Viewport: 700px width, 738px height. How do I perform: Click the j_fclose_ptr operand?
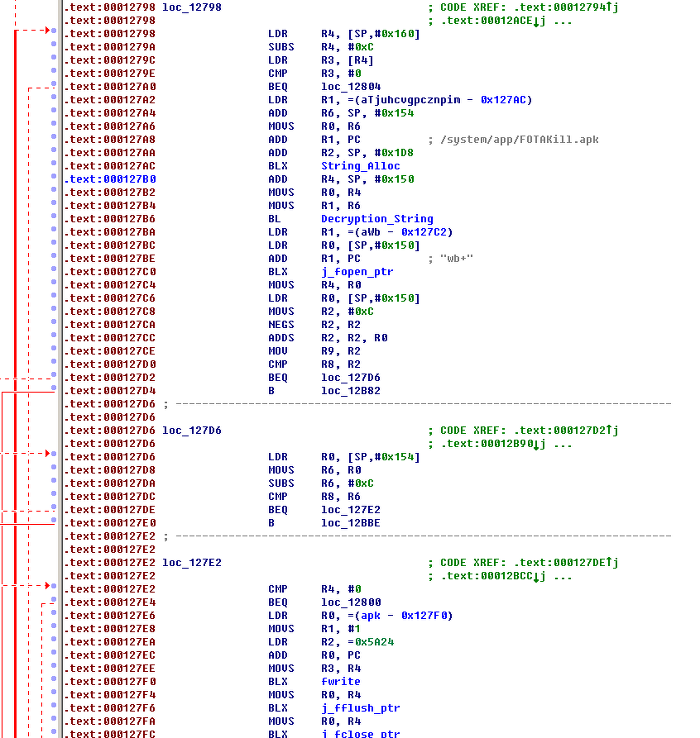click(x=360, y=733)
